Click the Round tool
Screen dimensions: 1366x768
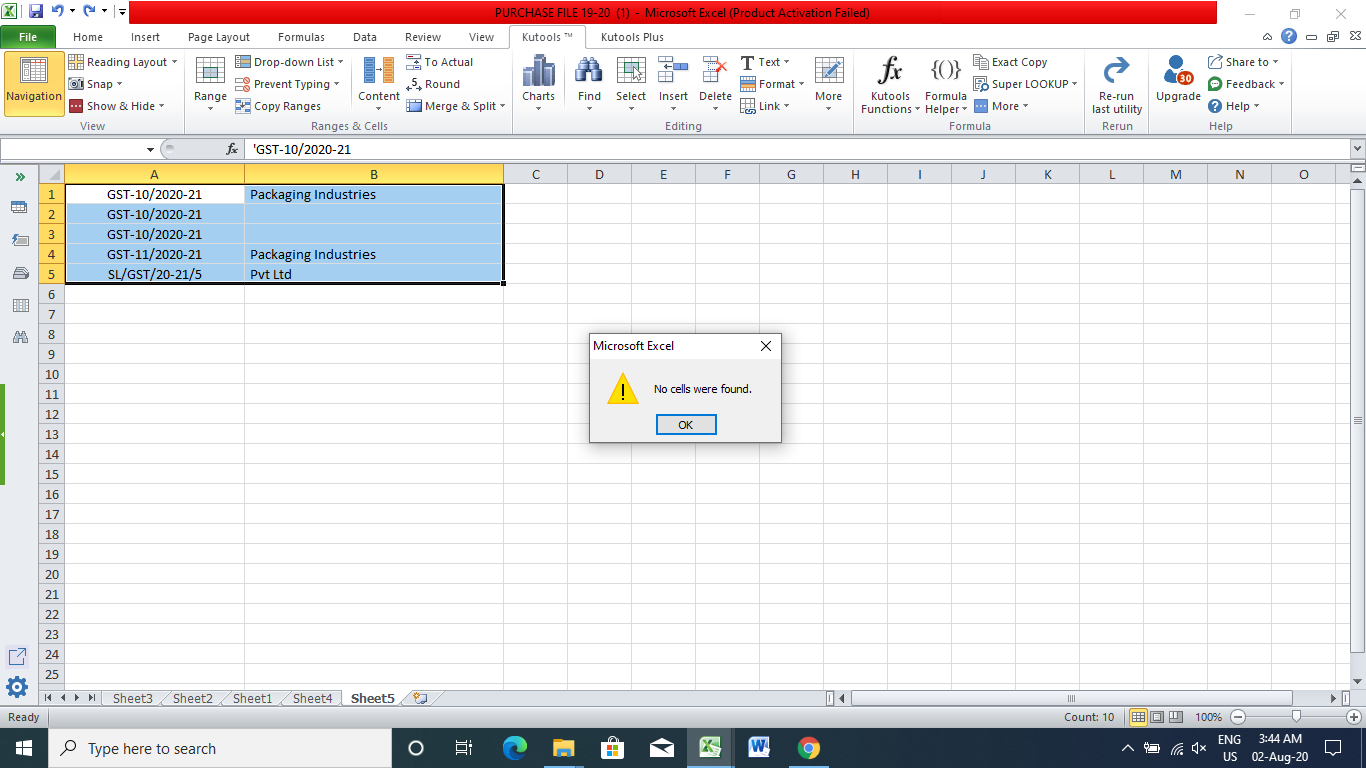tap(433, 84)
